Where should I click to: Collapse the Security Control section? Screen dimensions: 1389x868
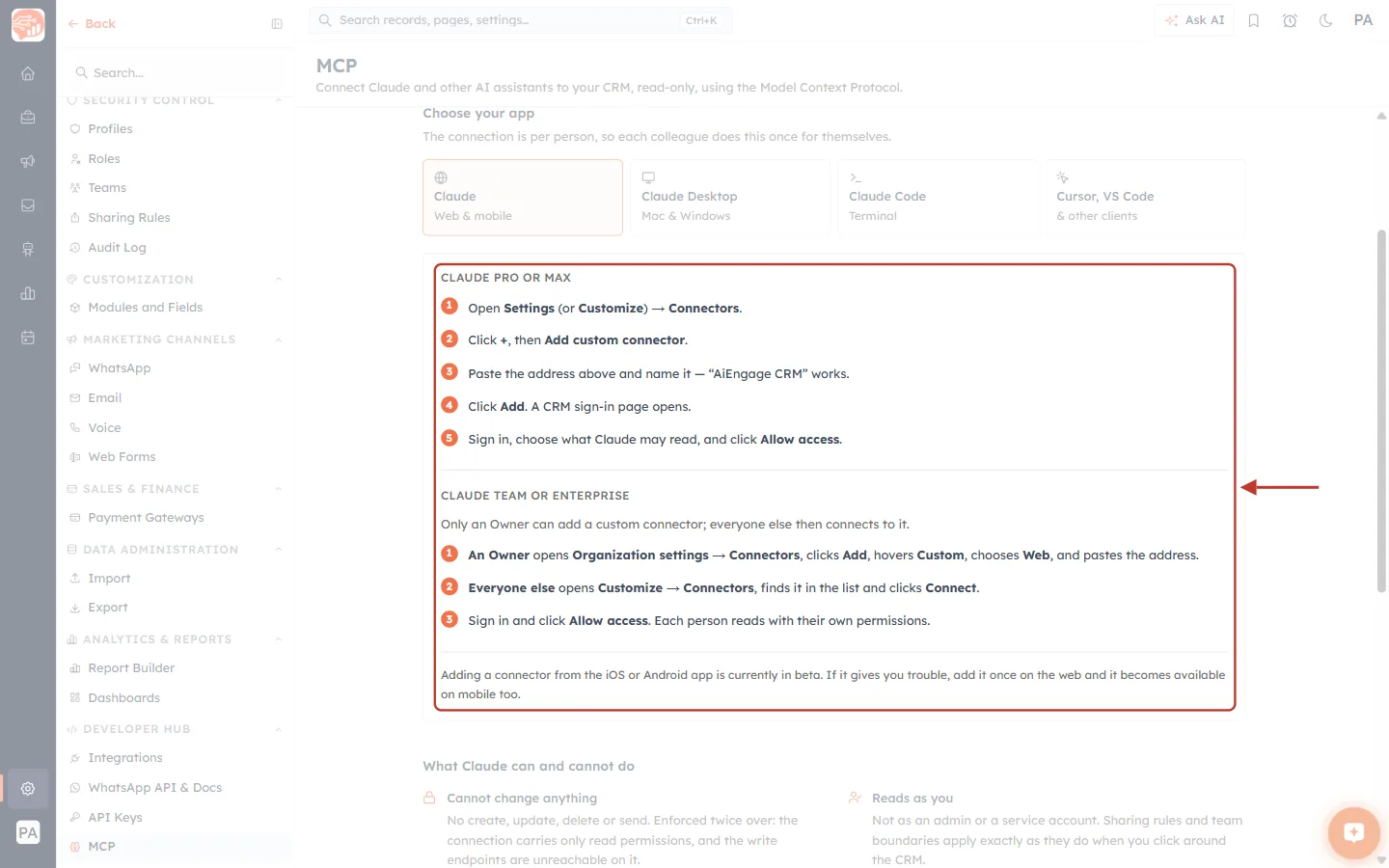pos(279,100)
